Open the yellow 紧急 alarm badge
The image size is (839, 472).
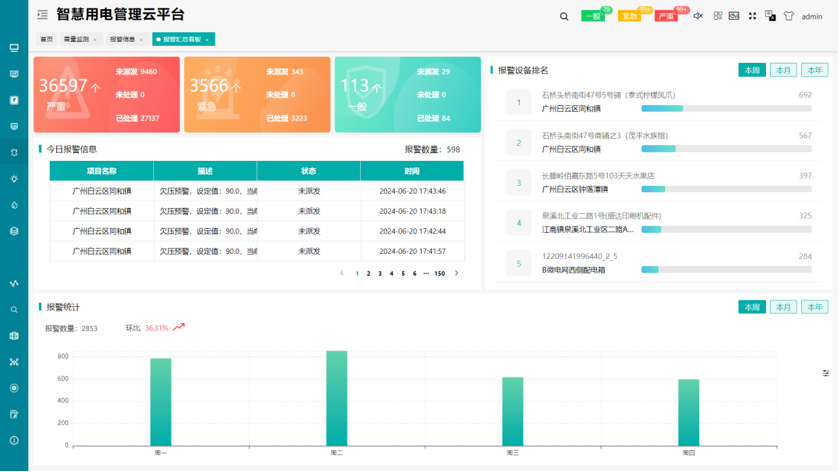tap(630, 16)
